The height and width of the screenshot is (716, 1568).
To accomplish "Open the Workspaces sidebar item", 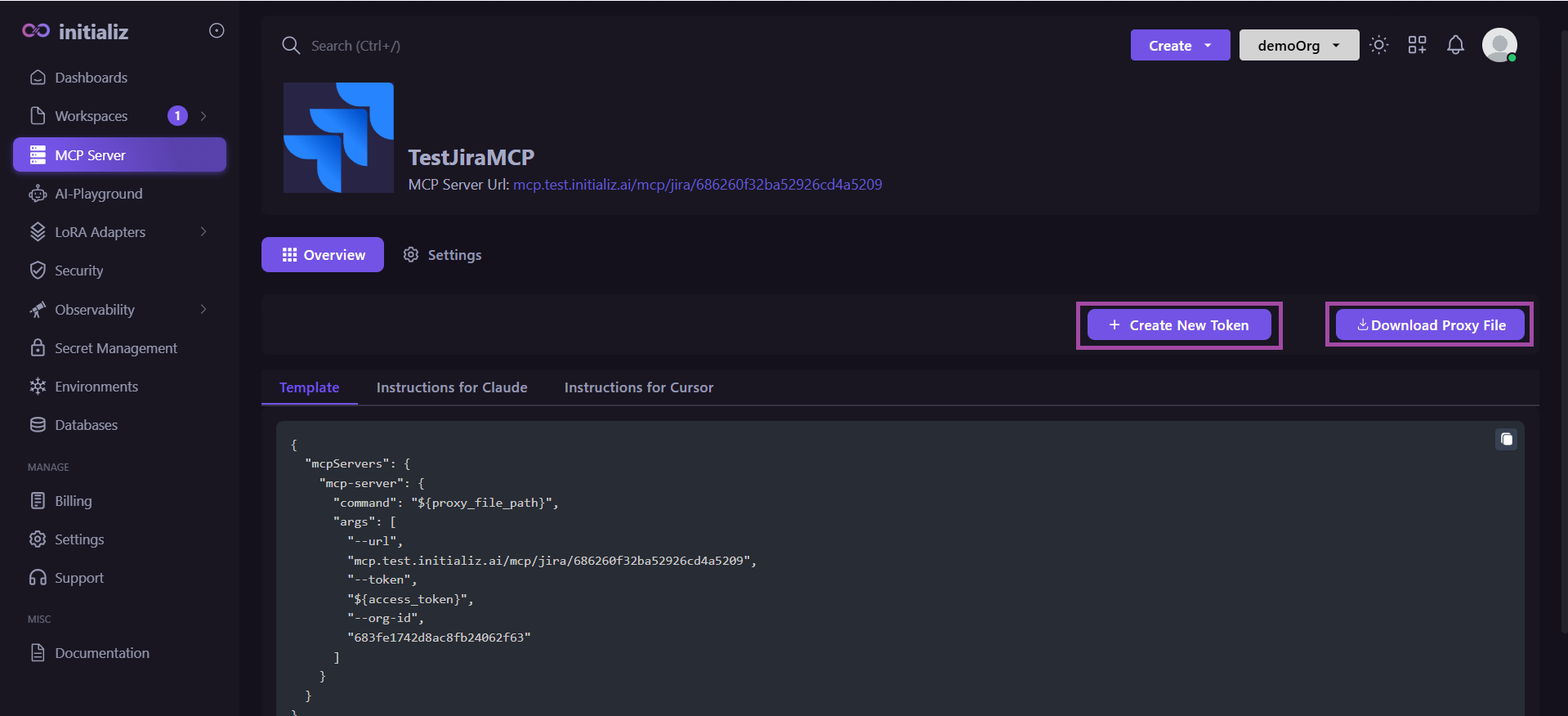I will 91,116.
